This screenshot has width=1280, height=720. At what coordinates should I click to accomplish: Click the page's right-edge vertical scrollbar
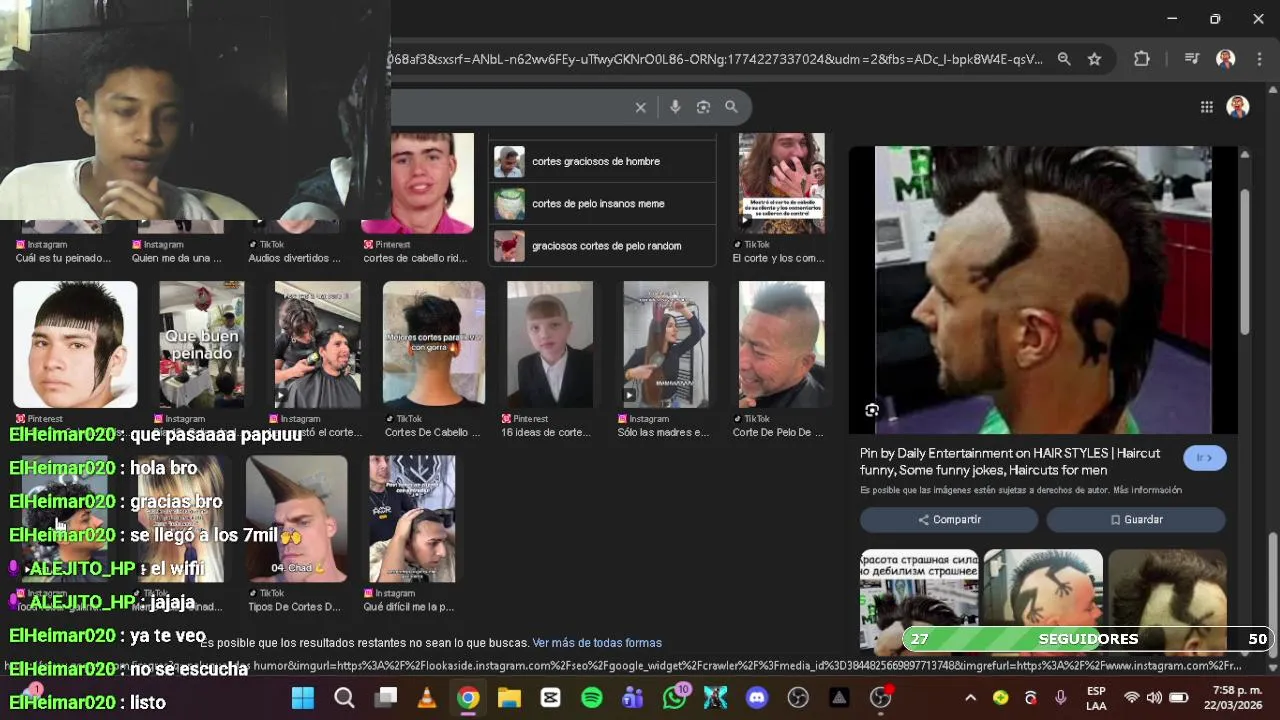point(1273,590)
